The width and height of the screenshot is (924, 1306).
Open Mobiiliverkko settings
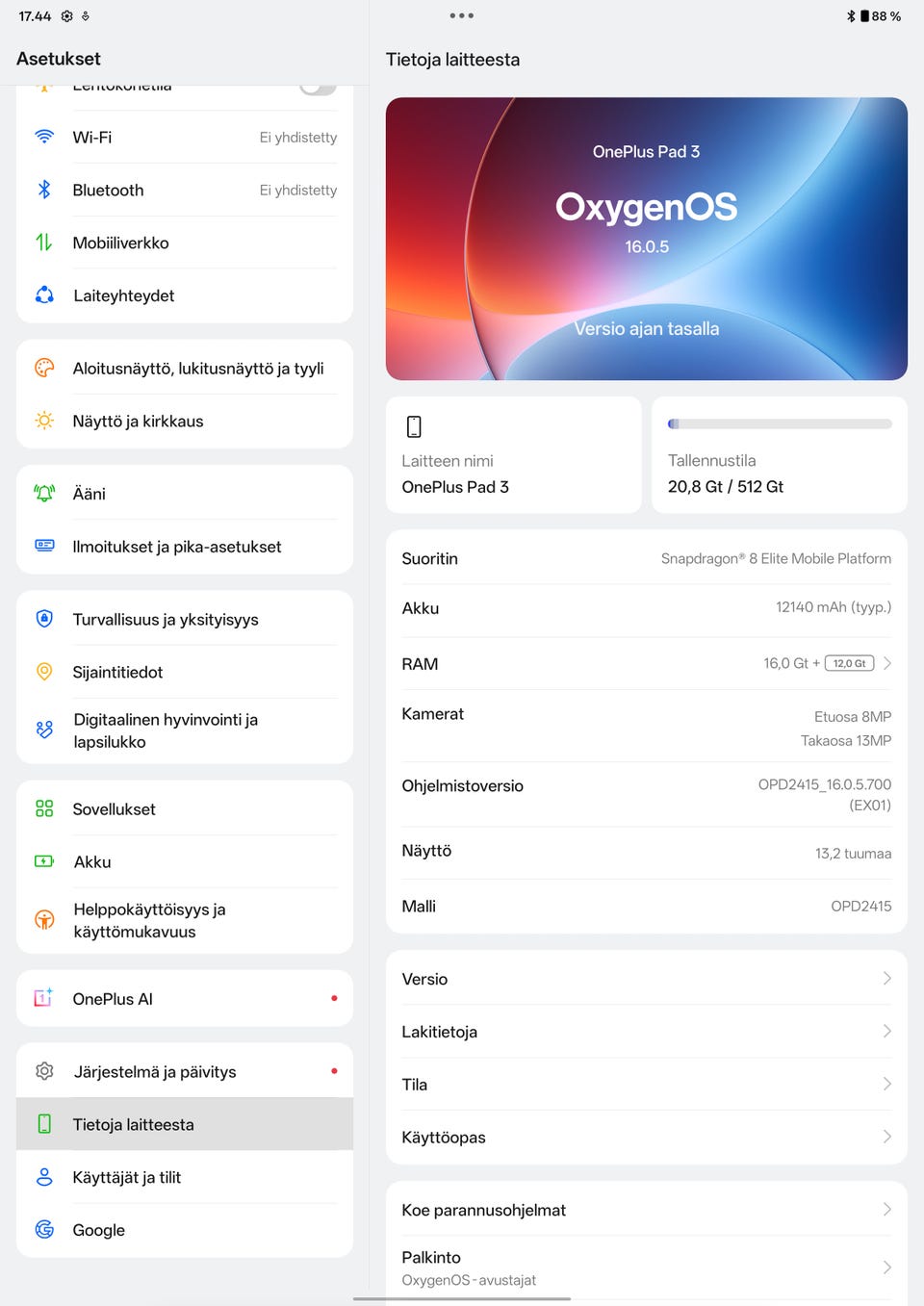pos(185,243)
